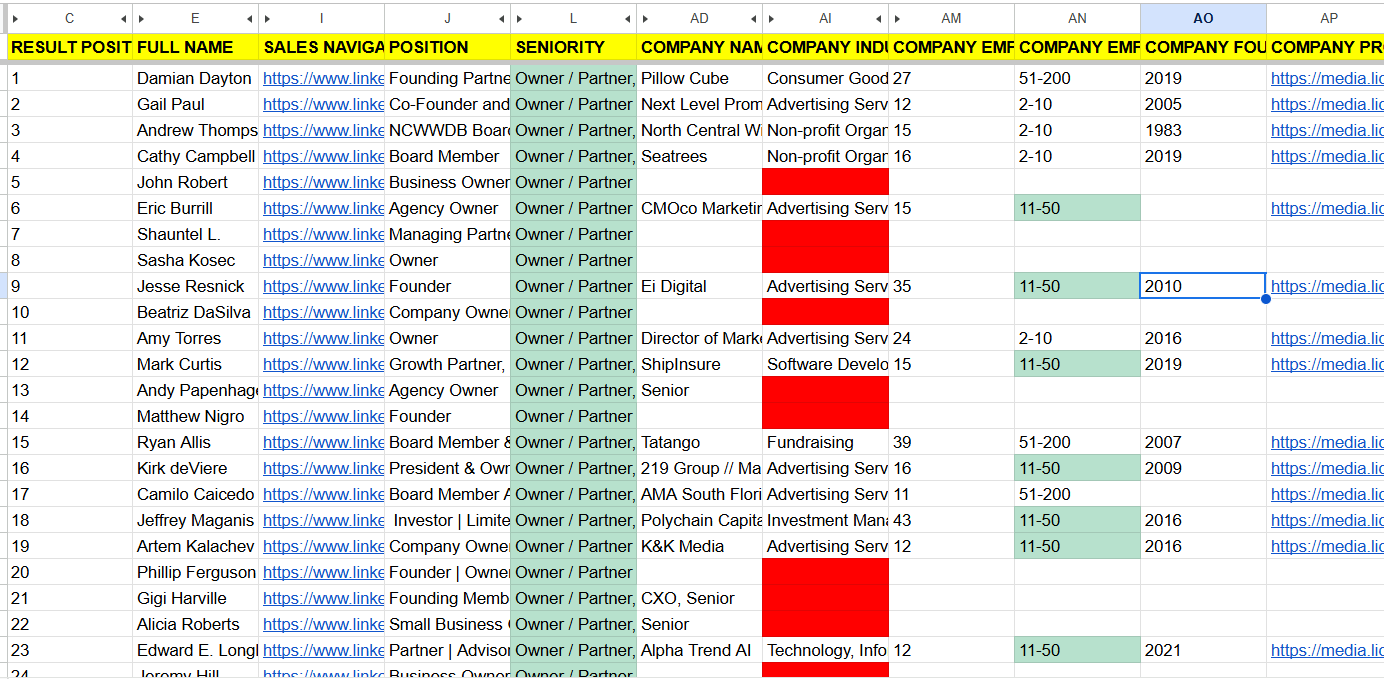Select the "Tatango" company cell
The height and width of the screenshot is (679, 1384).
(699, 442)
